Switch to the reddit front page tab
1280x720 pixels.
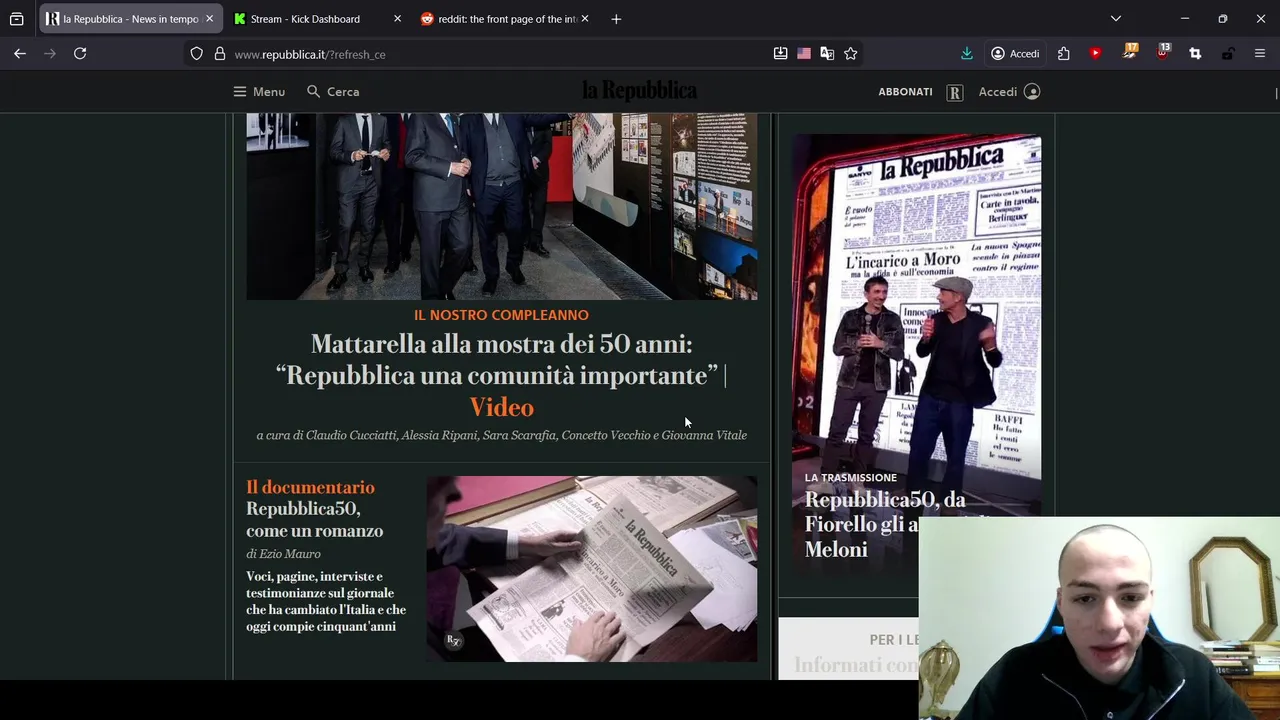pyautogui.click(x=505, y=19)
